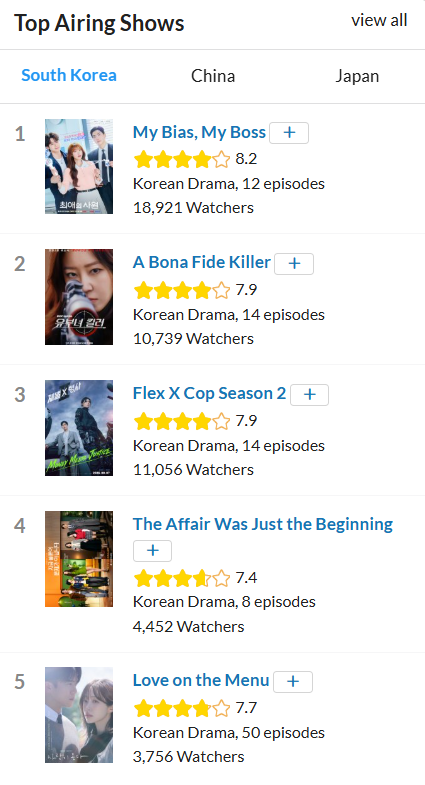Open The Affair Was Just the Beginning
The width and height of the screenshot is (425, 785).
coord(263,524)
